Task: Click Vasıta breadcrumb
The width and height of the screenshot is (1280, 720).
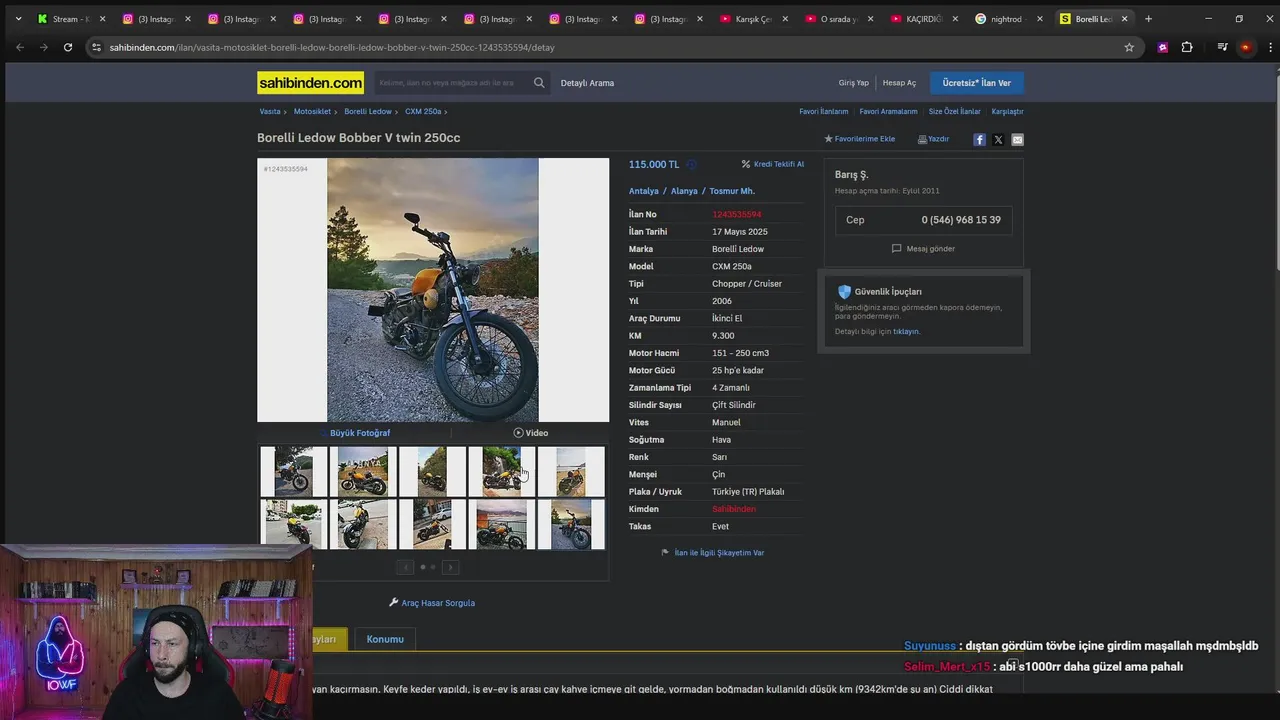Action: 270,112
